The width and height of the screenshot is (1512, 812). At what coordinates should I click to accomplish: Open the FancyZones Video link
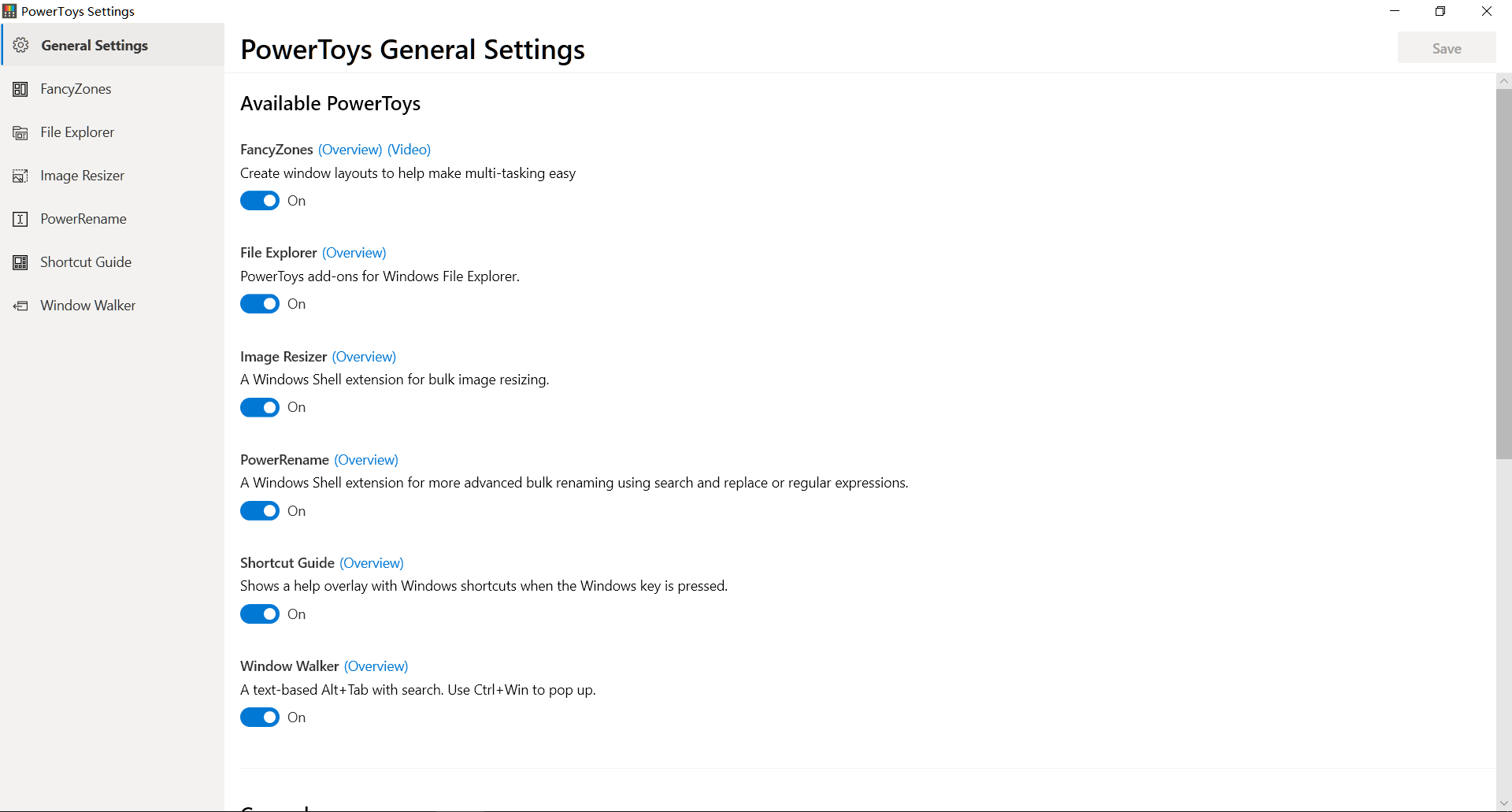click(x=409, y=150)
